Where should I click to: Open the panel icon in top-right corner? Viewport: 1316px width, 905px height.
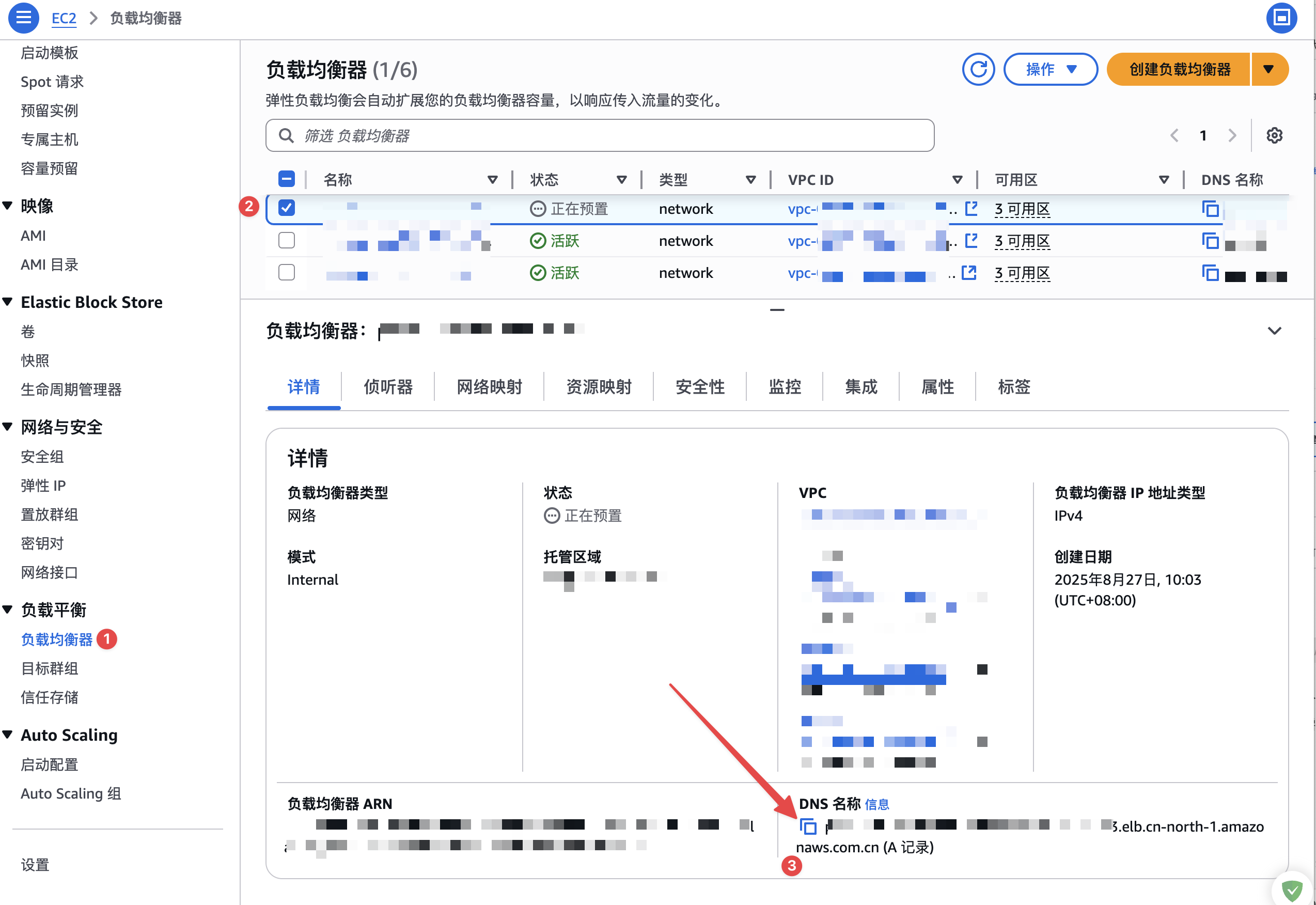(1281, 18)
